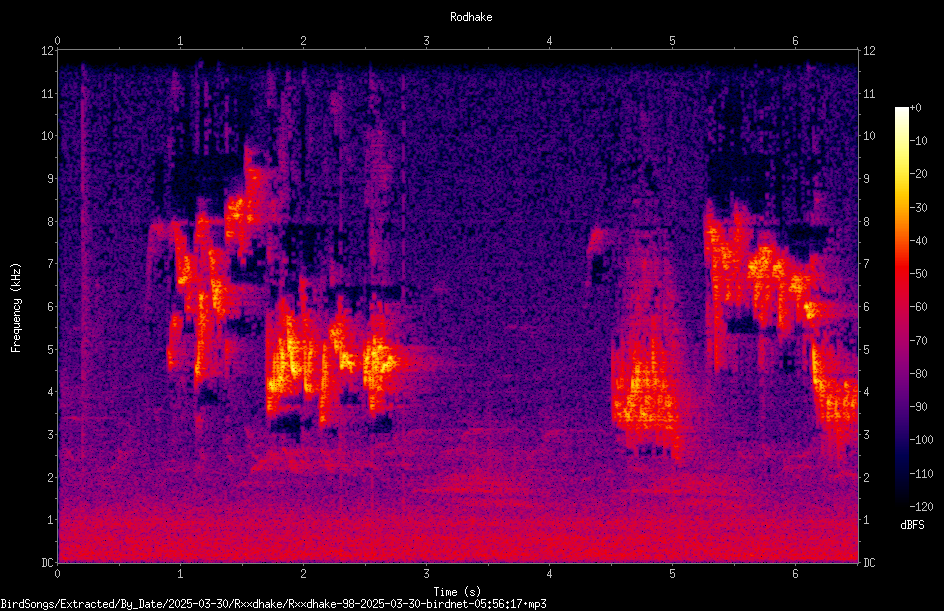This screenshot has height=611, width=944.
Task: Click "DC" on the right frequency axis
Action: pyautogui.click(x=869, y=563)
